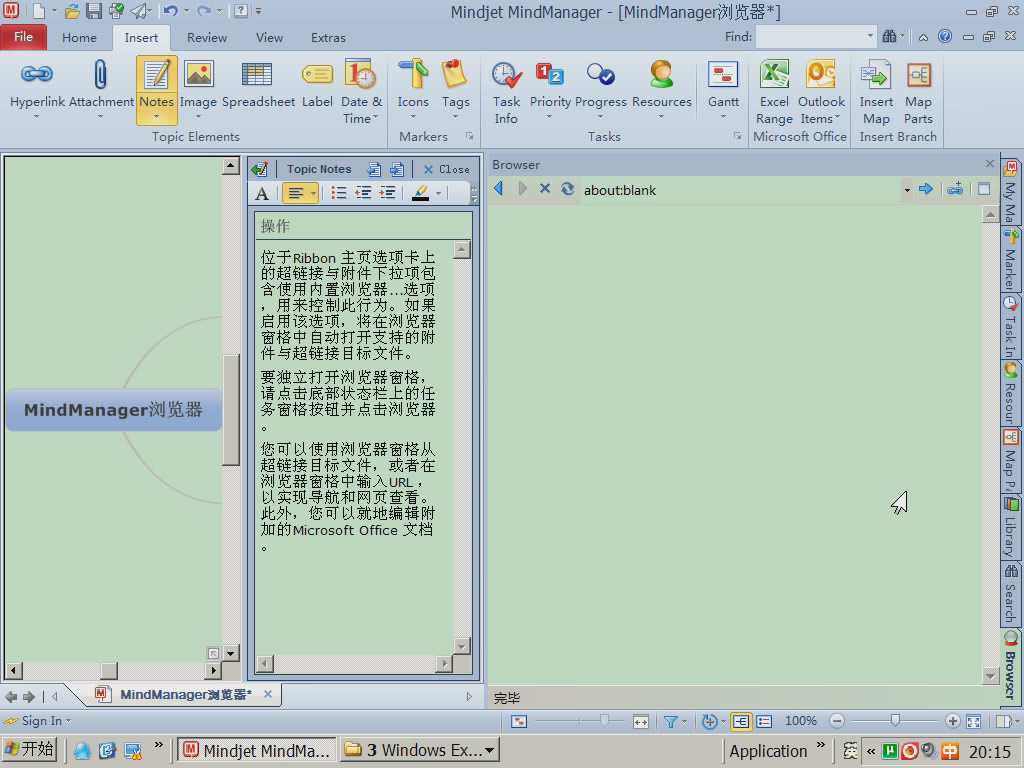Click the Mindjet MindManager taskbar button
This screenshot has width=1024, height=768.
[257, 750]
